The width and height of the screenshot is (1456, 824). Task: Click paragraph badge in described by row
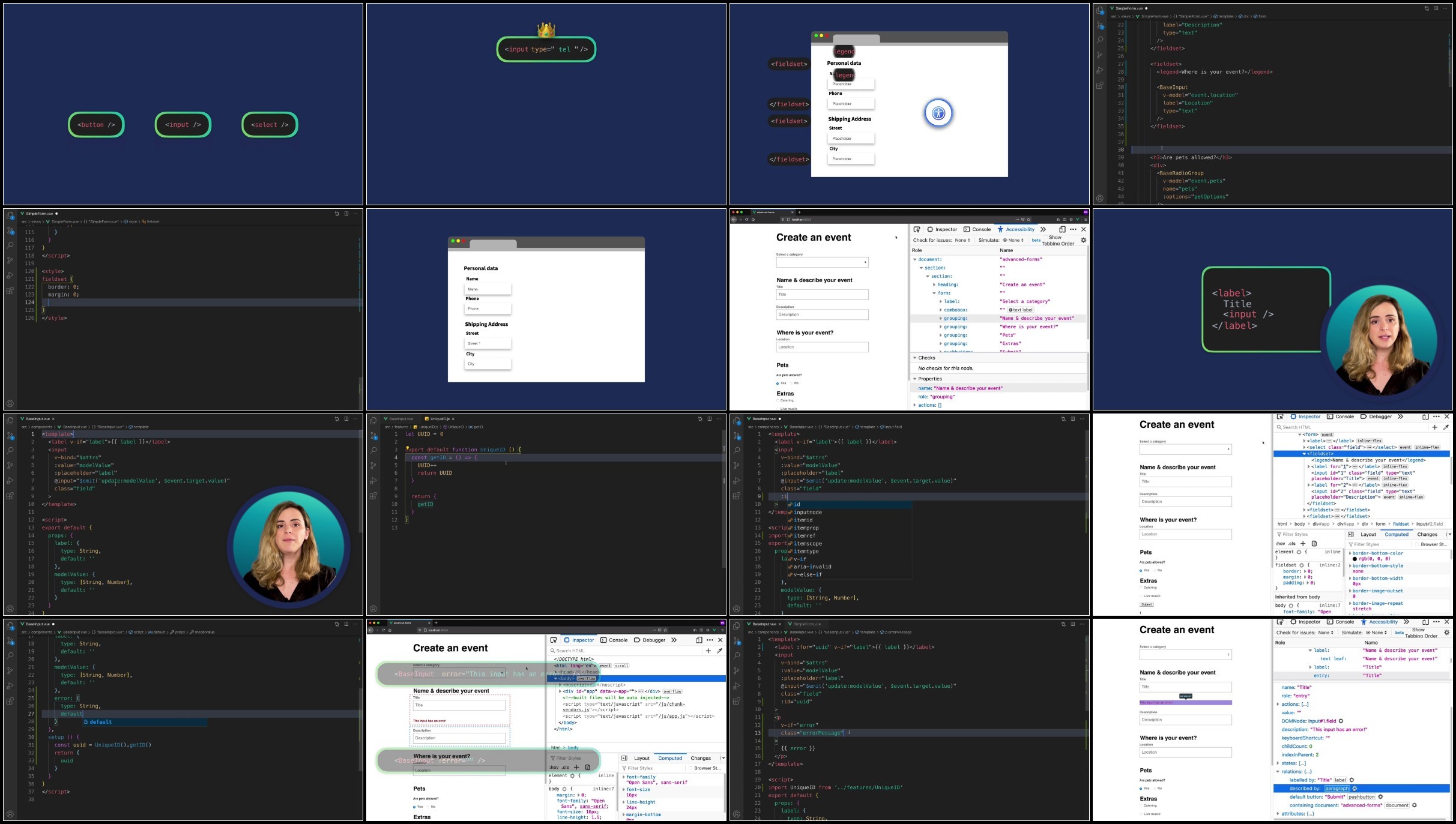(x=1337, y=789)
